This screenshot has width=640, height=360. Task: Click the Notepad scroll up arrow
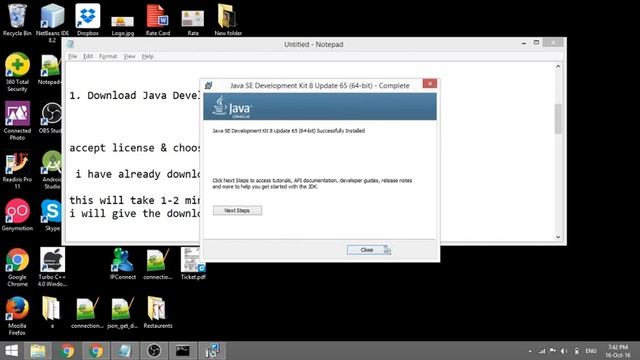click(x=558, y=66)
